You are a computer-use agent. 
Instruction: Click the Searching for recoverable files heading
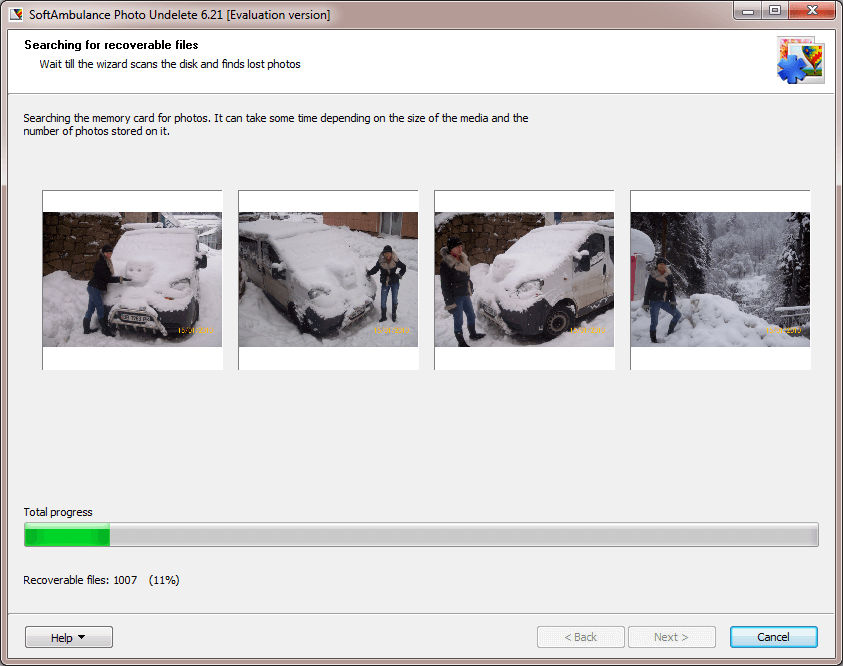pyautogui.click(x=111, y=45)
